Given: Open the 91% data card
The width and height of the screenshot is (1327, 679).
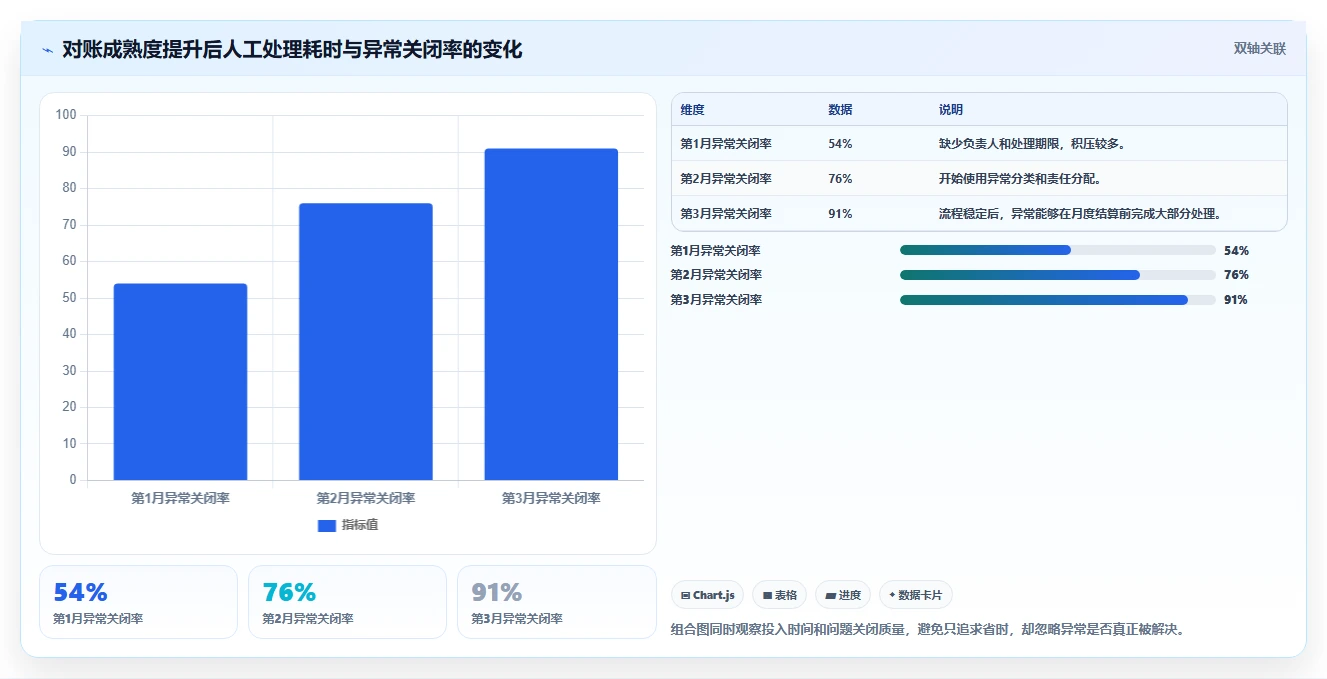Looking at the screenshot, I should click(x=556, y=602).
